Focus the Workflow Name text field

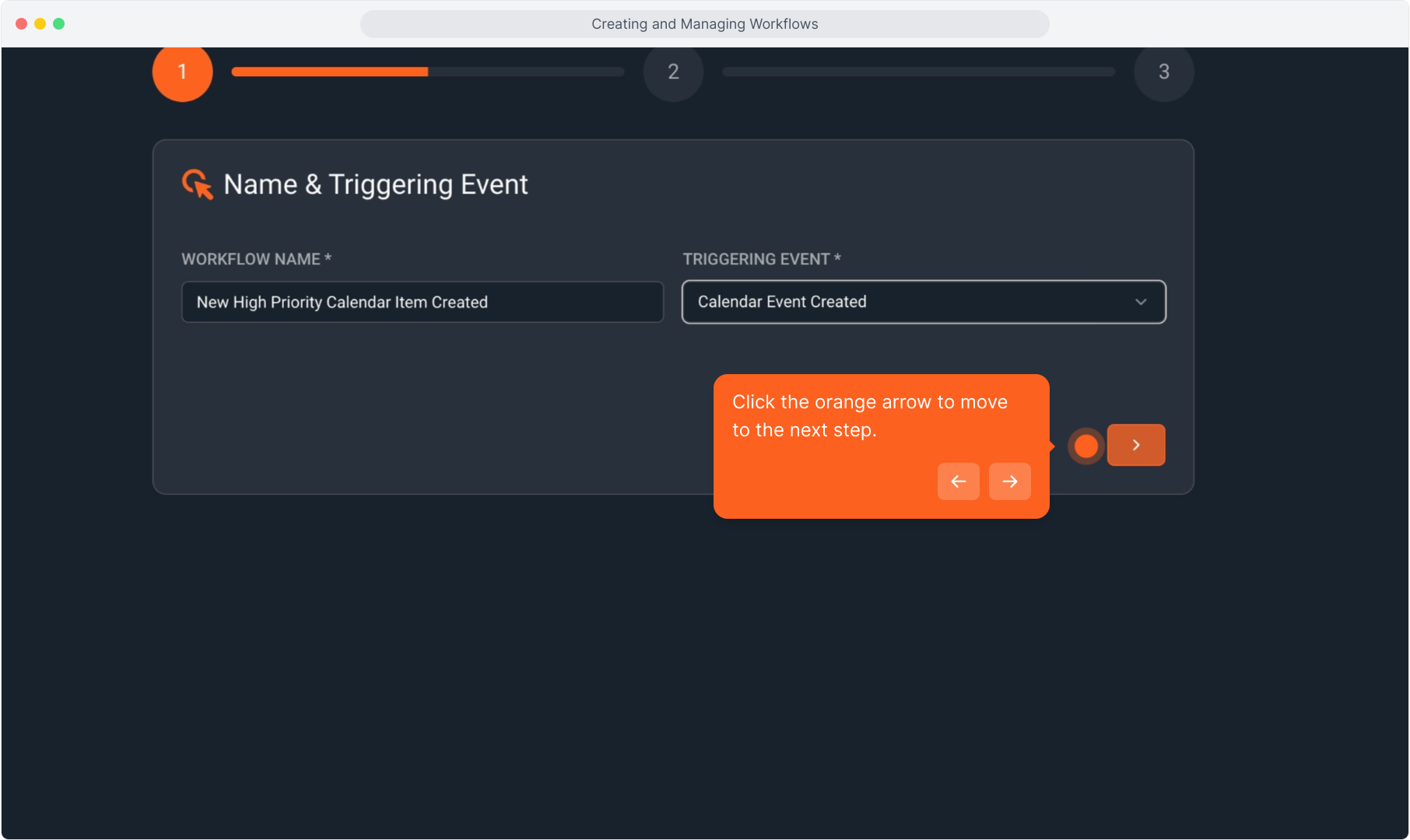click(x=422, y=302)
